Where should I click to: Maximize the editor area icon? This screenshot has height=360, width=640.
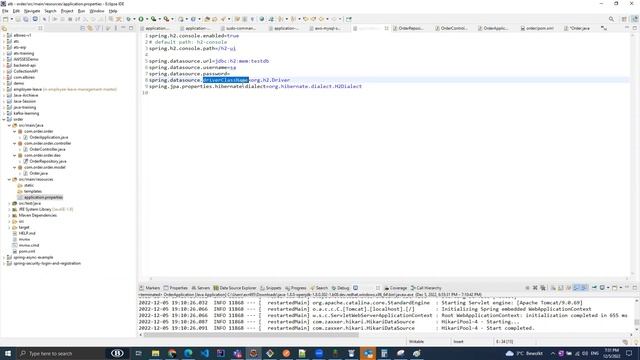[x=635, y=28]
